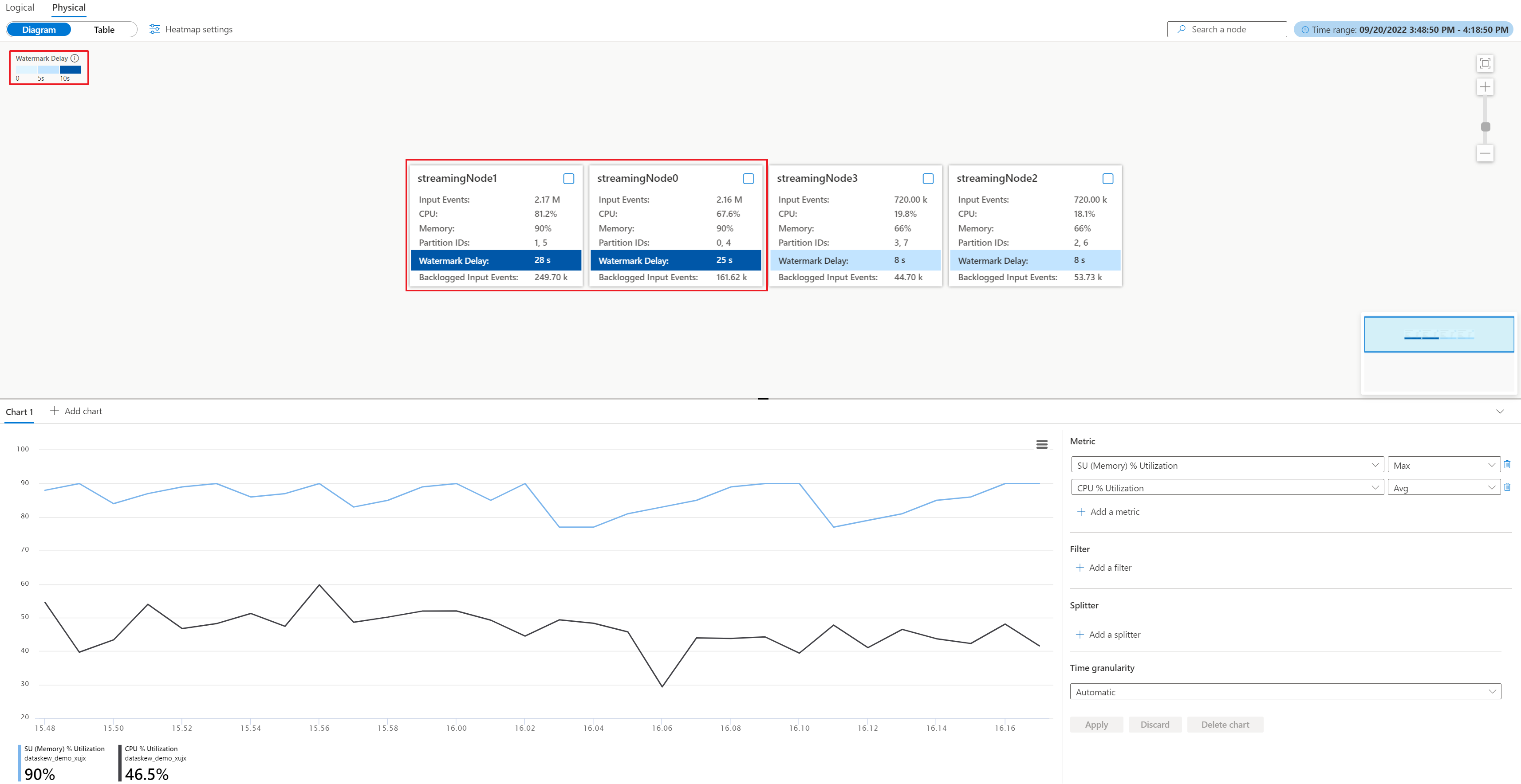The height and width of the screenshot is (784, 1521).
Task: Check the streamingNode1 checkbox
Action: tap(569, 179)
